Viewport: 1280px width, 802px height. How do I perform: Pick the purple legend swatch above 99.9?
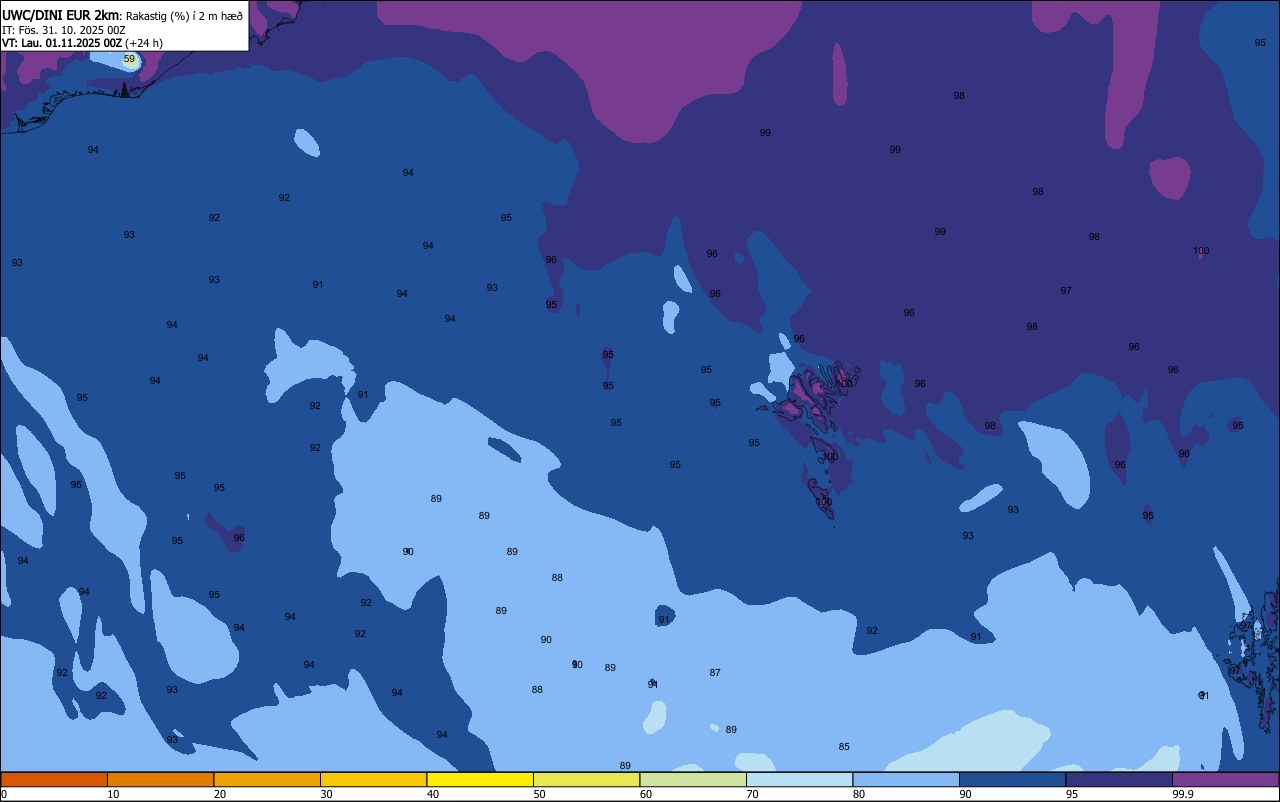pos(1225,779)
